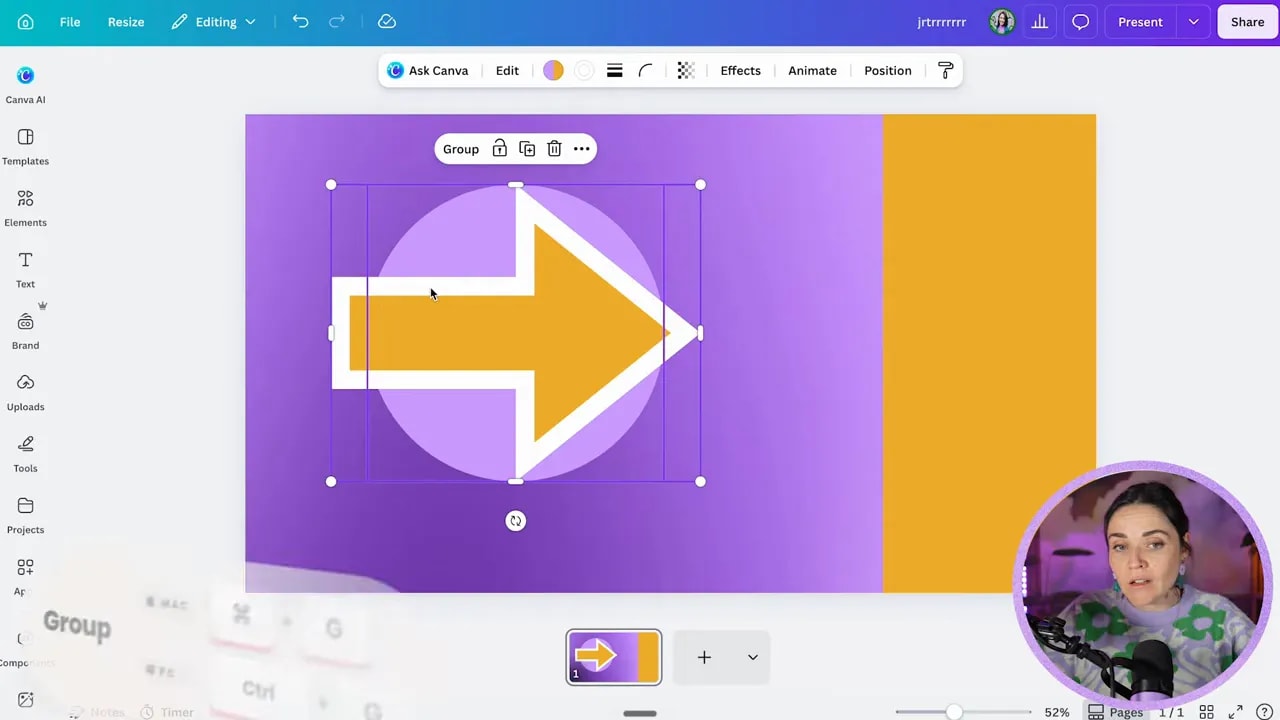Go to Canva home via house icon
The height and width of the screenshot is (720, 1280).
[26, 22]
